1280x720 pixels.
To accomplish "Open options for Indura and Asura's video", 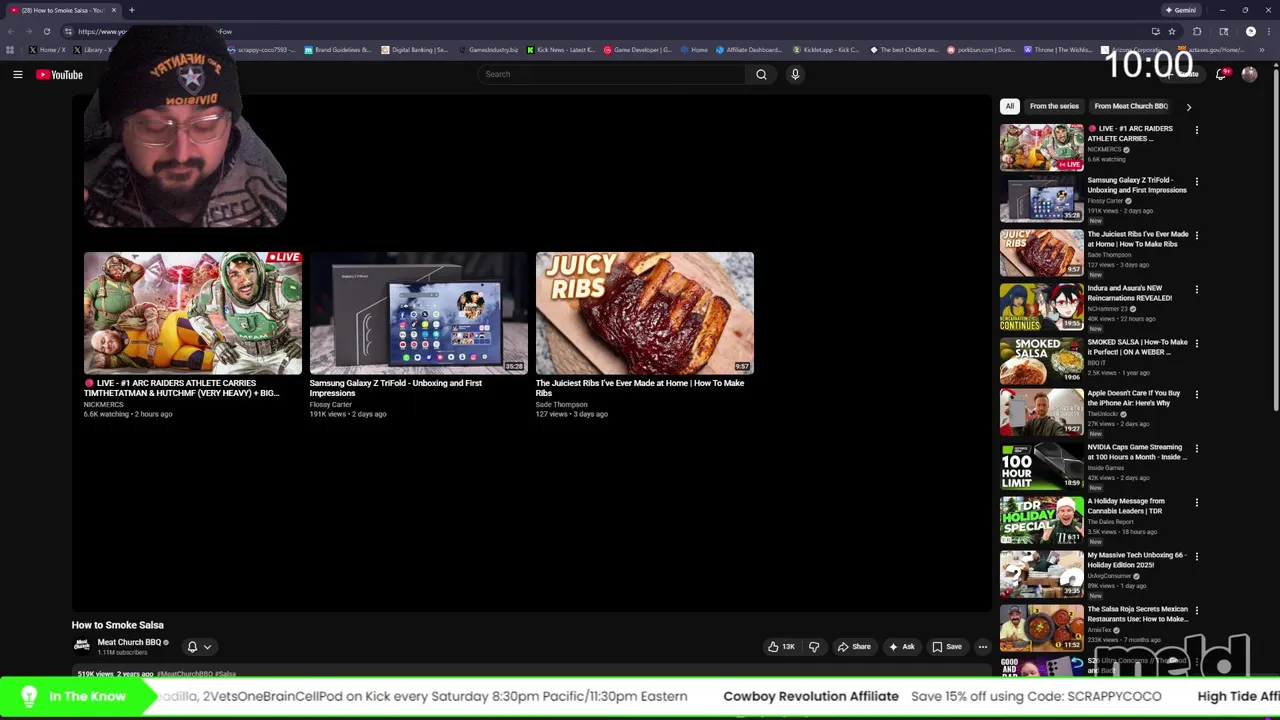I will pos(1196,290).
